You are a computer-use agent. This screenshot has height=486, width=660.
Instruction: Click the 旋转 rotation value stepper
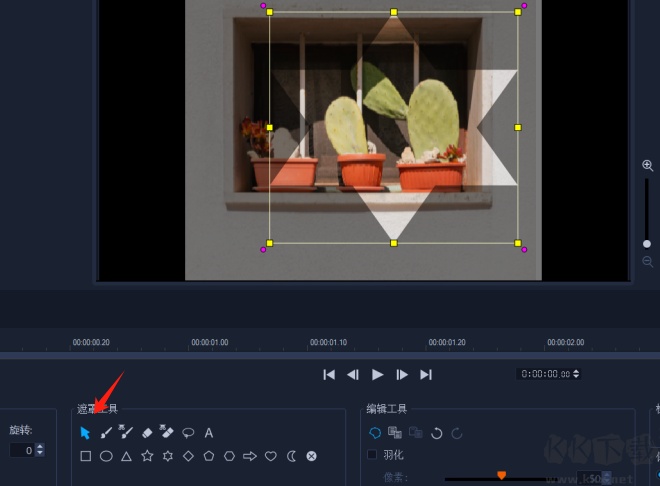click(39, 451)
